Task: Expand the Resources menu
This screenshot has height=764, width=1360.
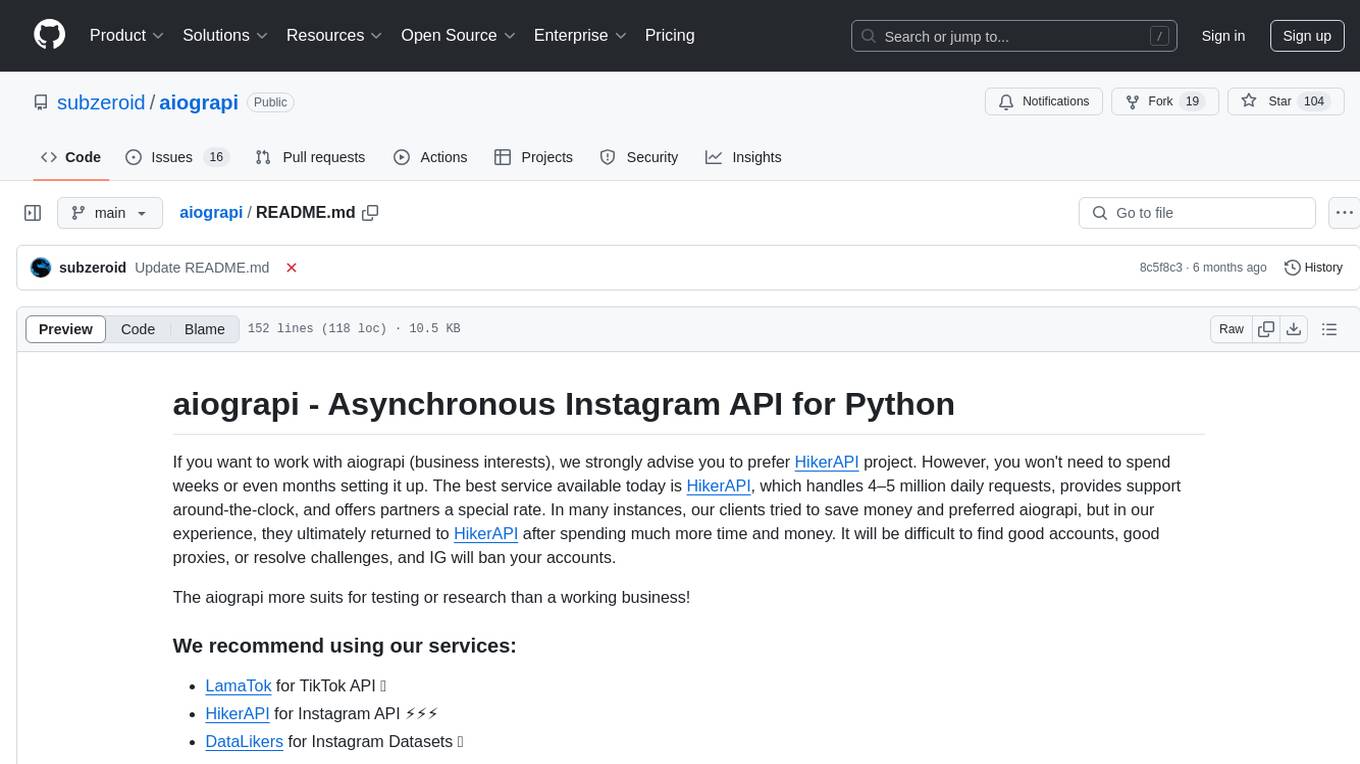Action: point(334,35)
